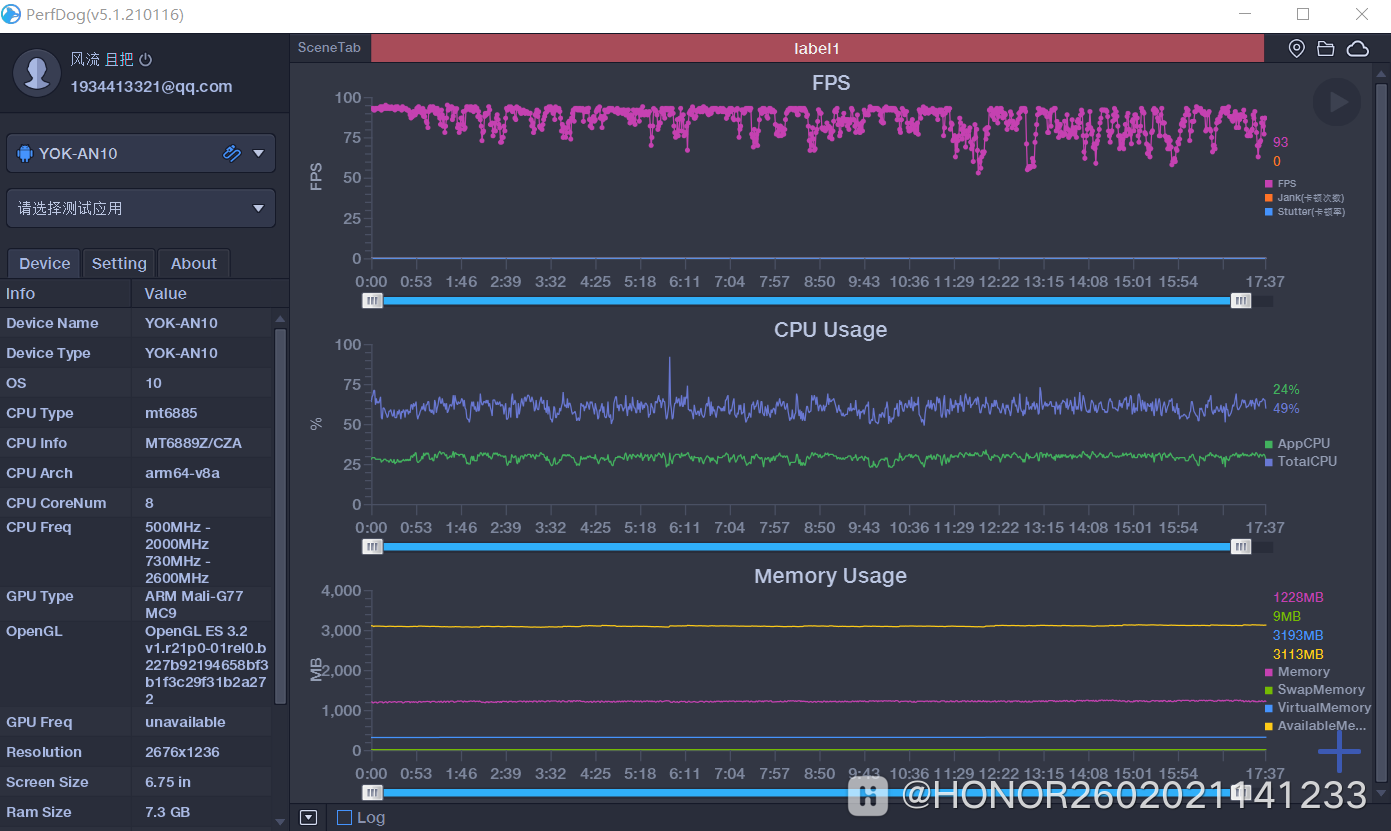This screenshot has height=831, width=1391.
Task: Enable the Log checkbox
Action: coord(344,817)
